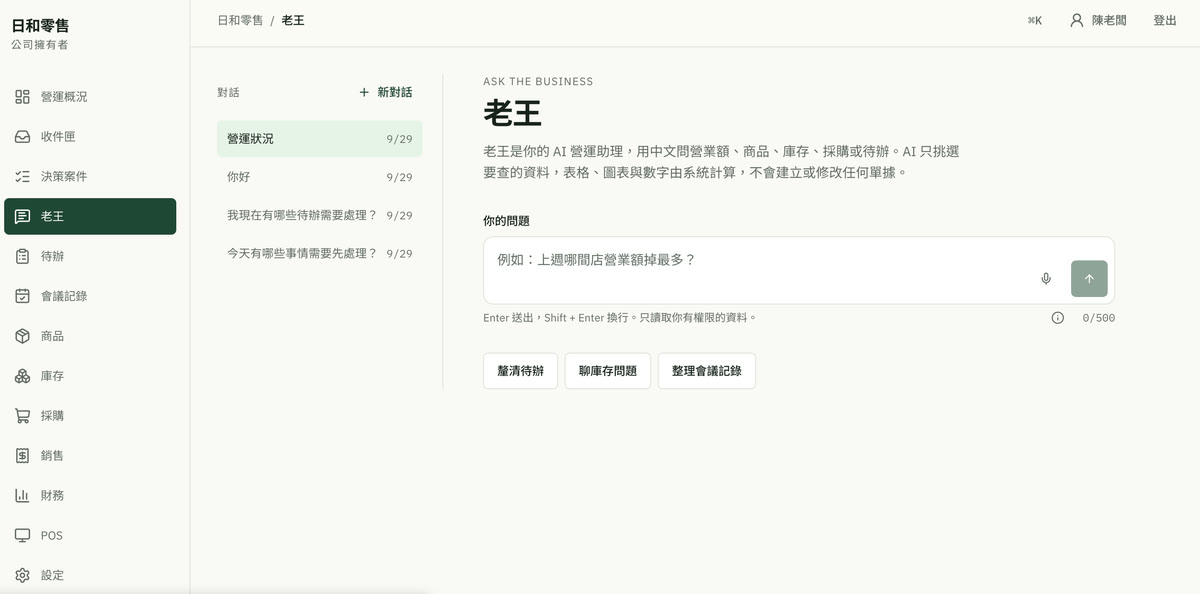Click the POS monitor icon
Screen dimensions: 1200x594
22,535
